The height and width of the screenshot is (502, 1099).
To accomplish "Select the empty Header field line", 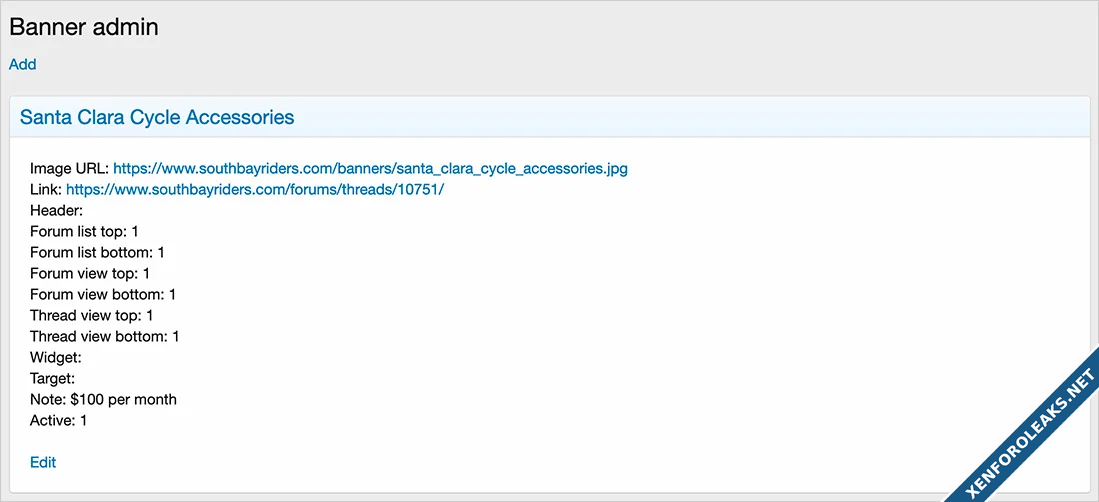I will coord(57,210).
